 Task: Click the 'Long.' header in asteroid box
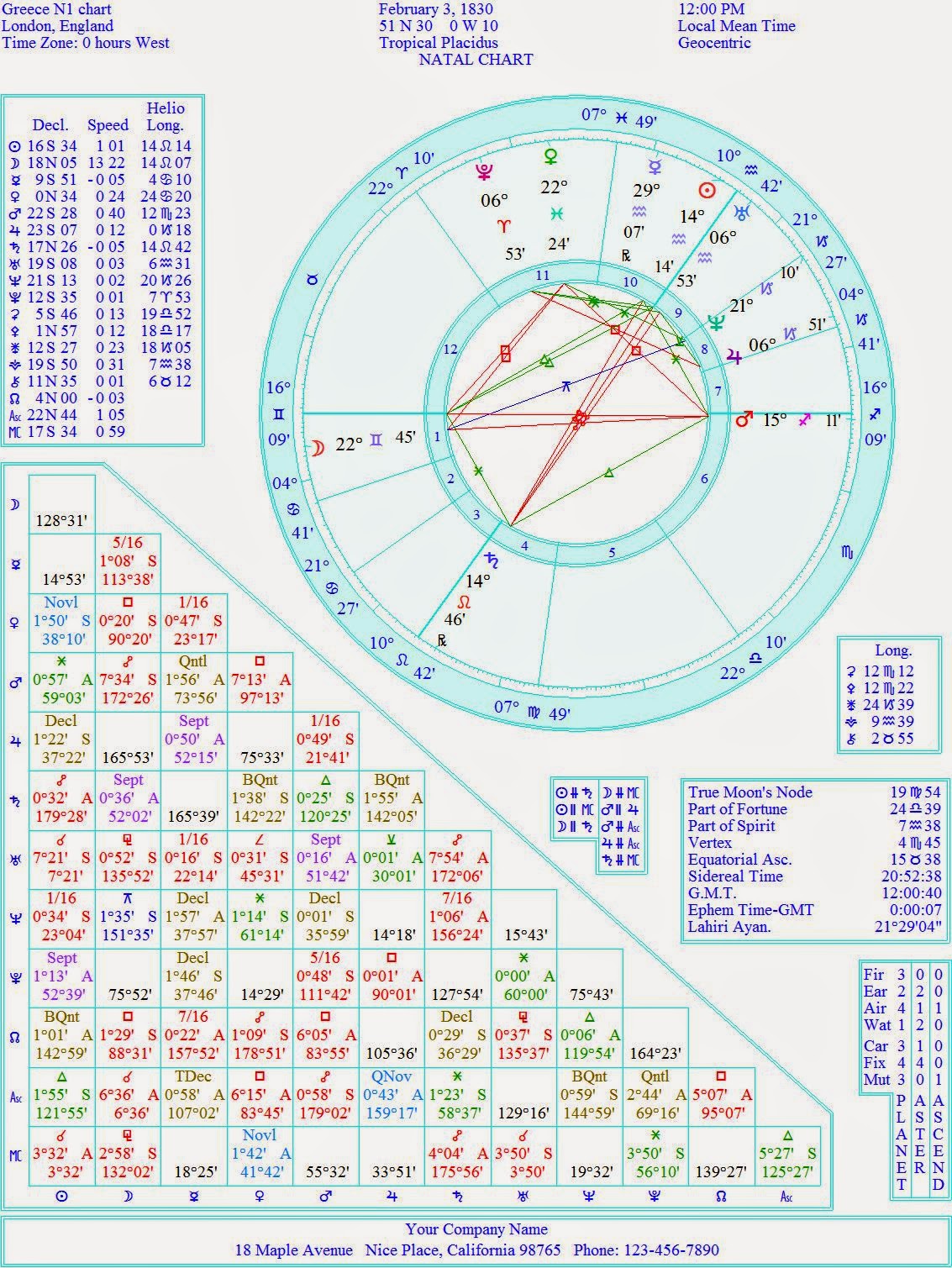coord(893,650)
